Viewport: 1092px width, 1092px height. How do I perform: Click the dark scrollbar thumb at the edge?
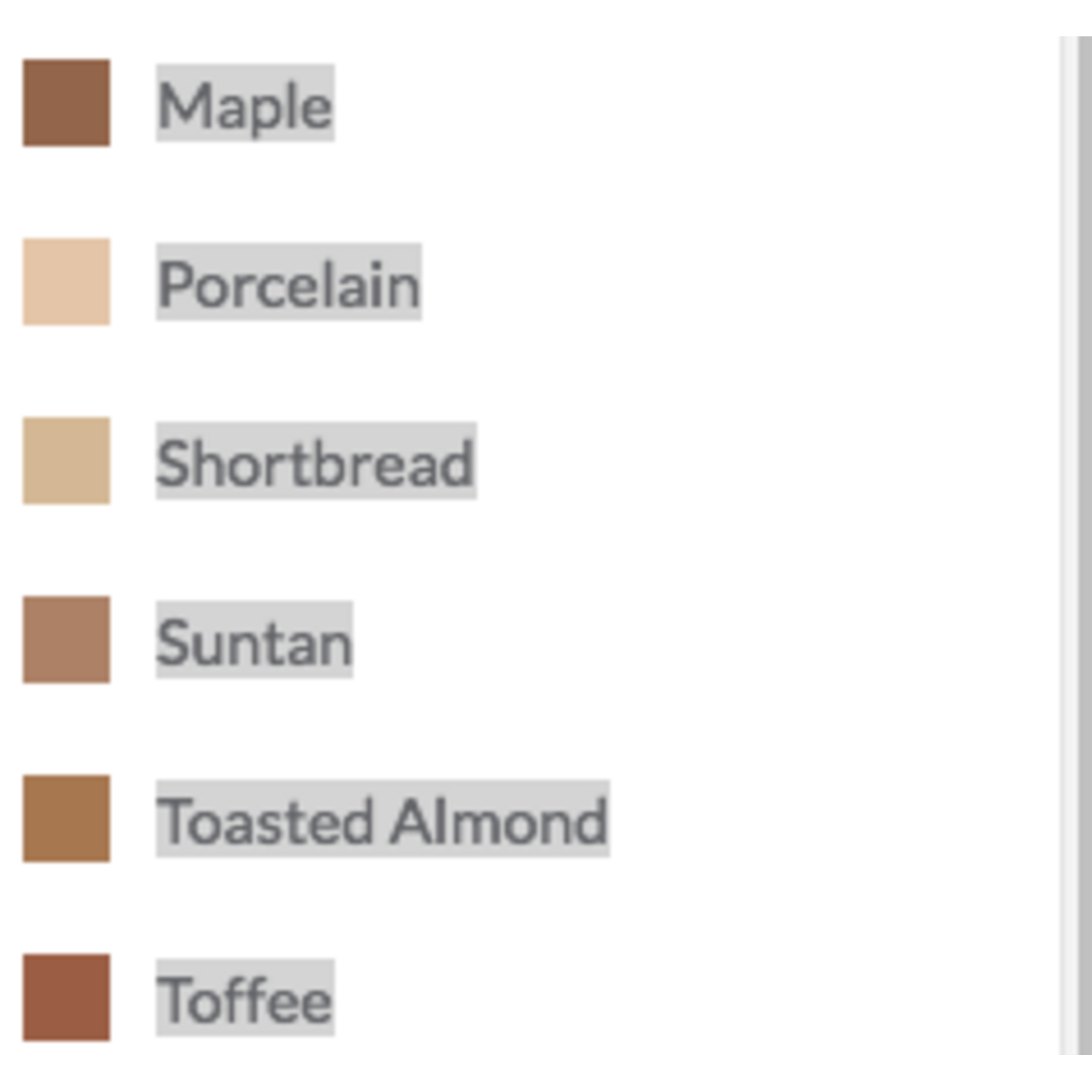(1085, 545)
